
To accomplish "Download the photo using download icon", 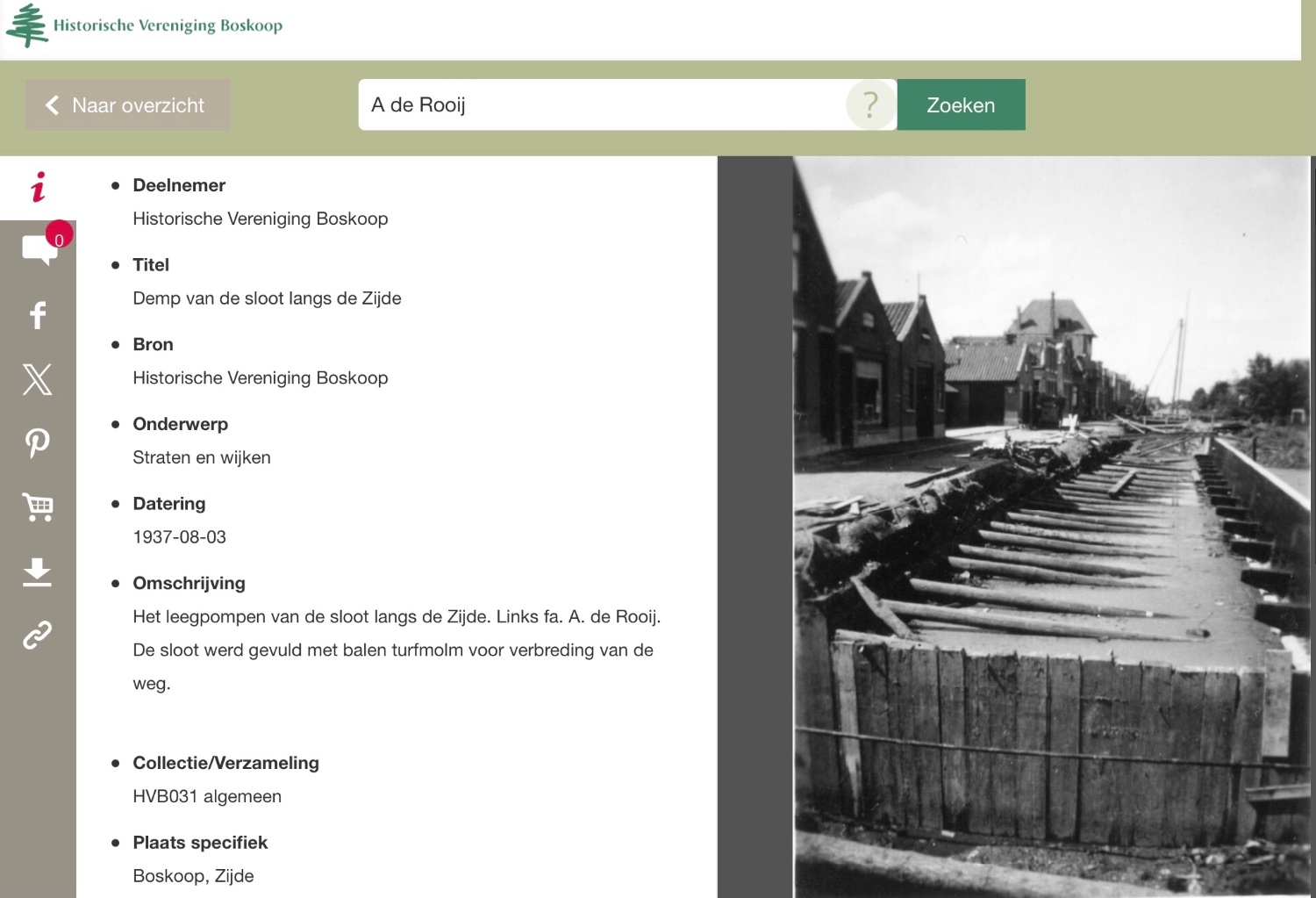I will point(38,571).
